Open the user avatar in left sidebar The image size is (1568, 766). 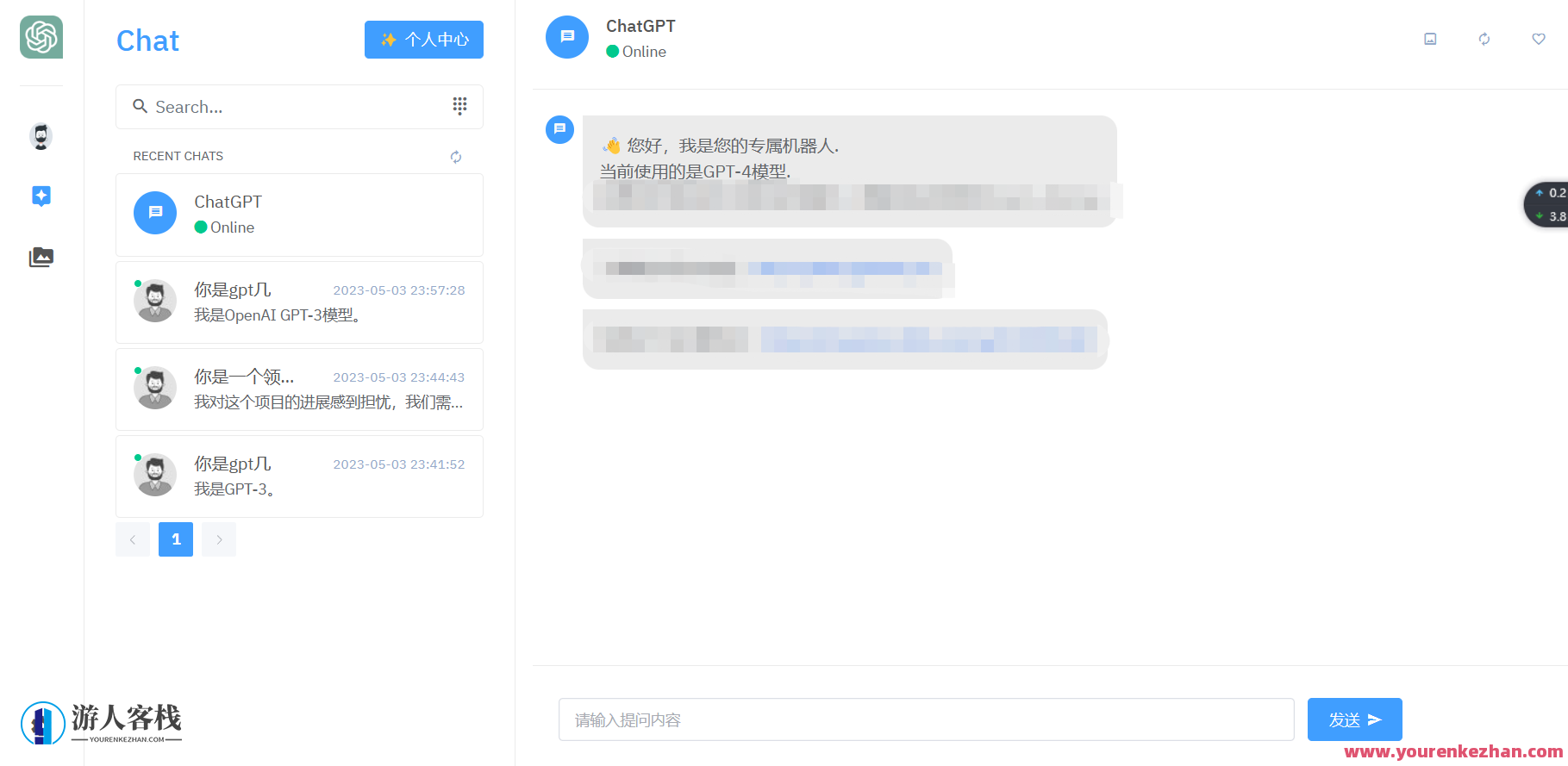click(41, 136)
